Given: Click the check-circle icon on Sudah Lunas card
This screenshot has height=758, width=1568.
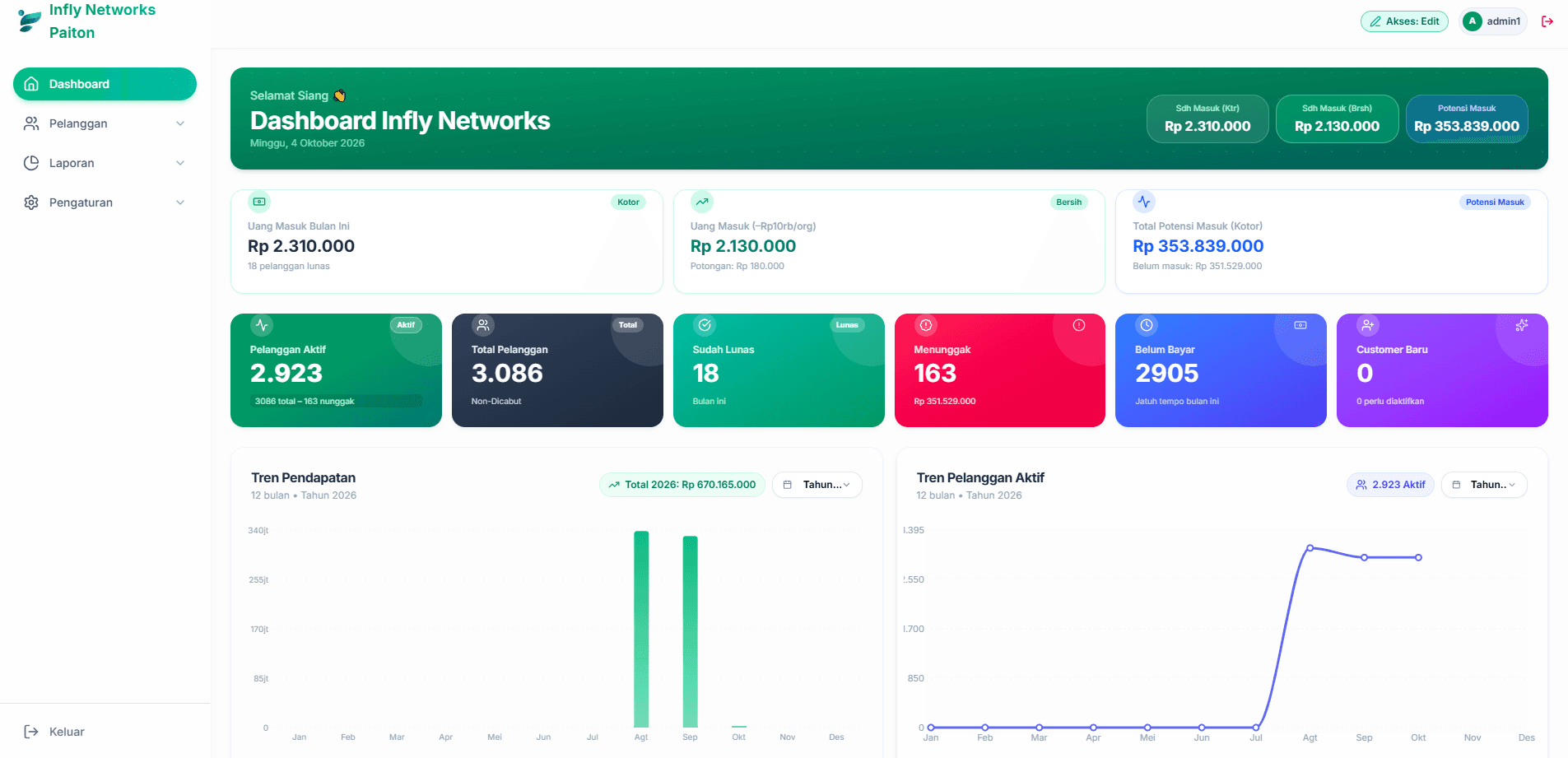Looking at the screenshot, I should pos(705,325).
